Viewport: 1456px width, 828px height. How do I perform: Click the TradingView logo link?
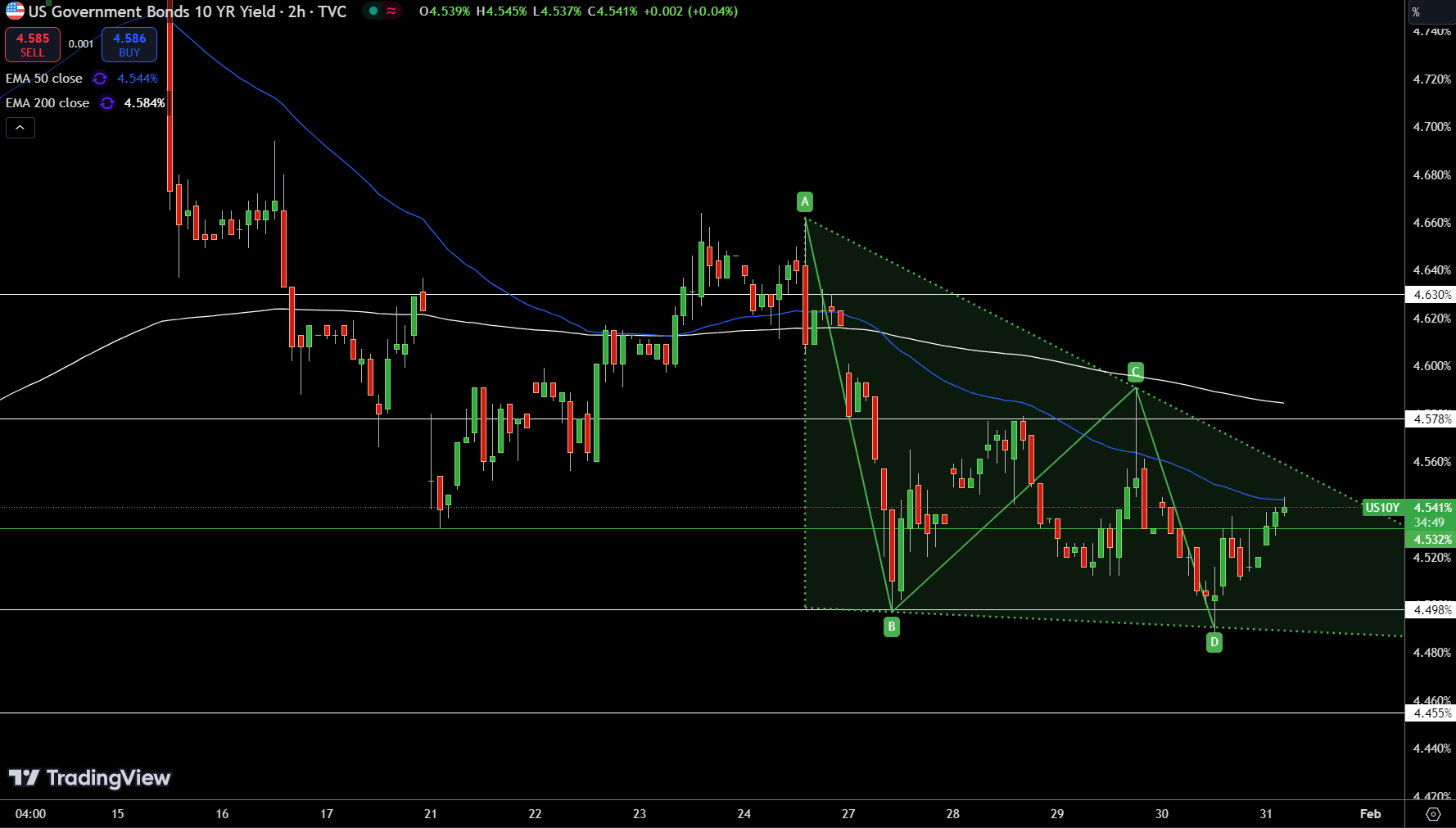coord(89,777)
